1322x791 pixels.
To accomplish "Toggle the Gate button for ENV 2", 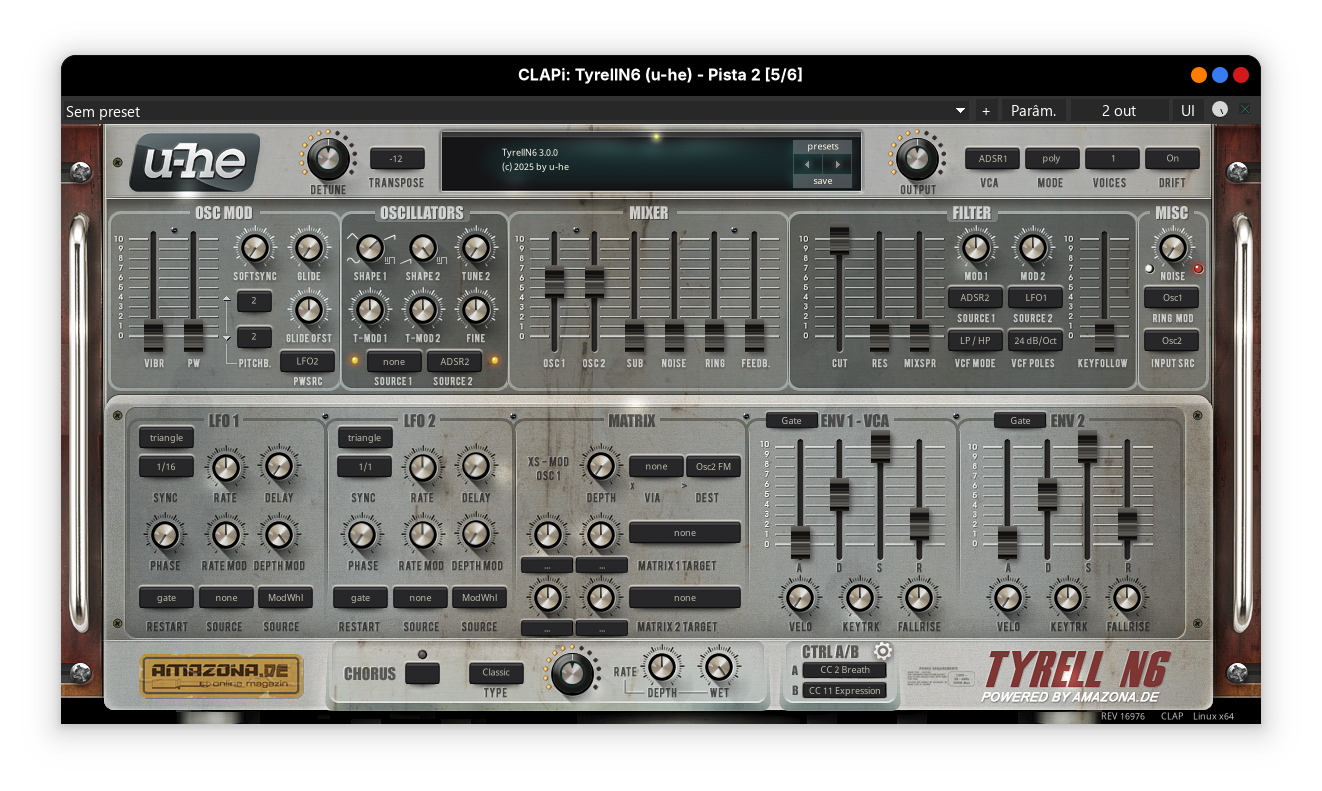I will (x=1019, y=421).
